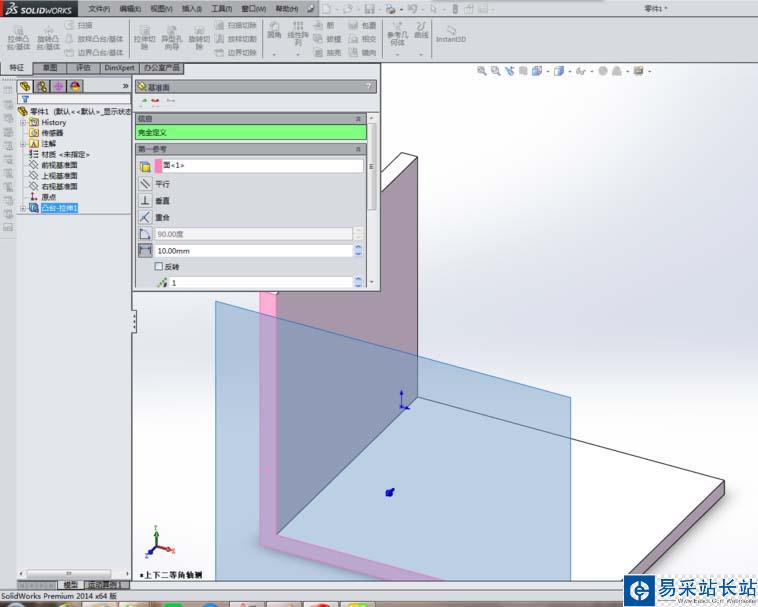Open the Reference Geometry dropdown arrow

tap(397, 55)
